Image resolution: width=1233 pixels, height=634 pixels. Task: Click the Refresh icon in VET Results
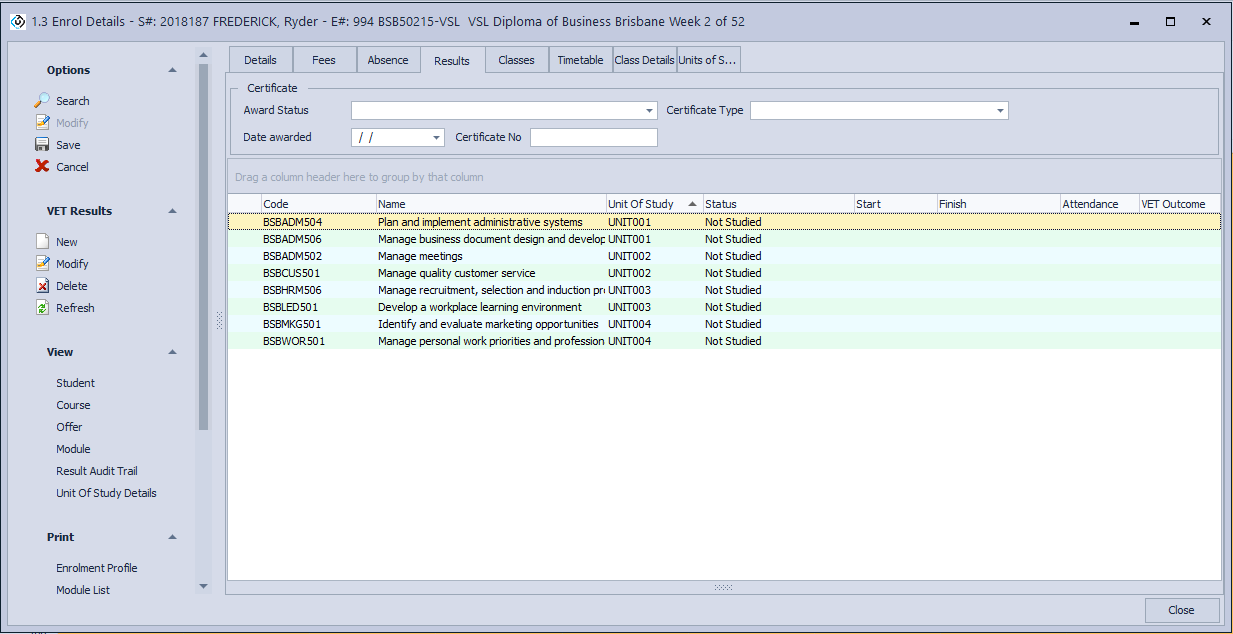point(42,308)
